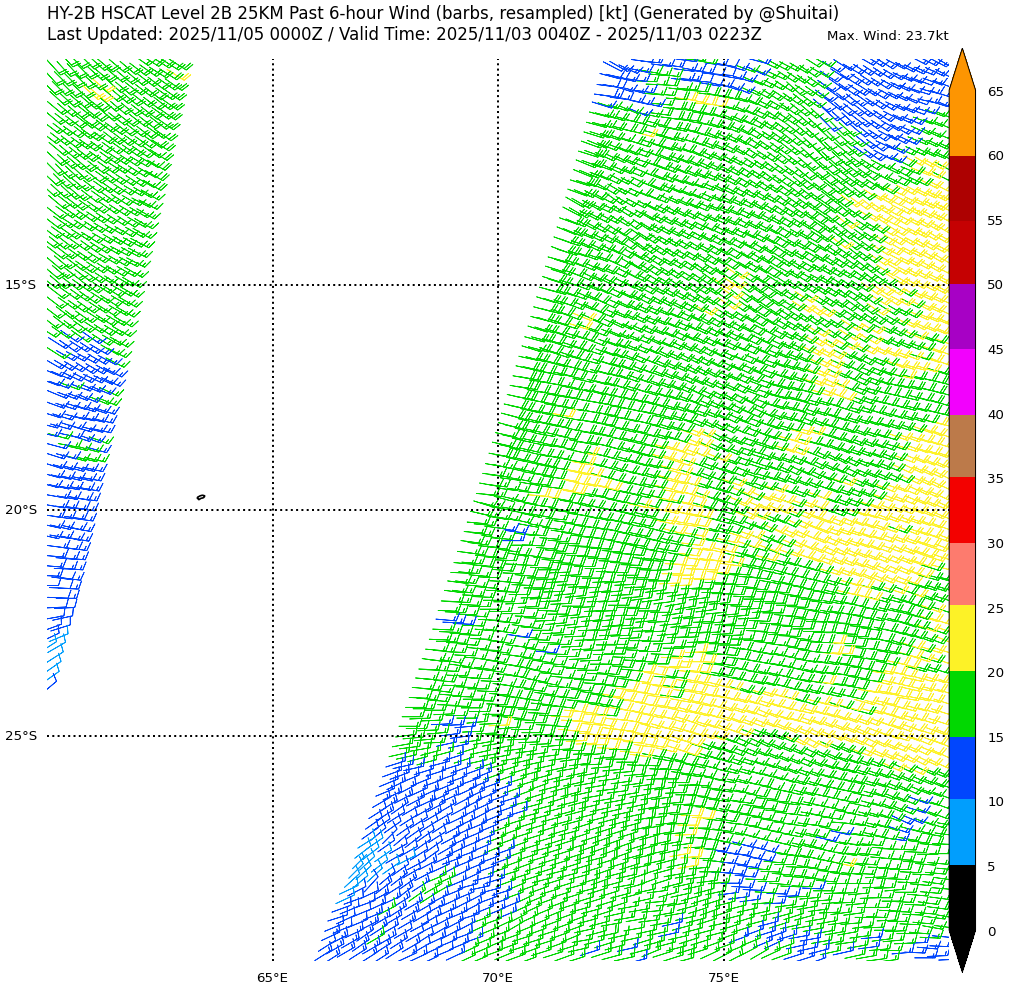Select the 65°E longitude axis label

tap(272, 977)
